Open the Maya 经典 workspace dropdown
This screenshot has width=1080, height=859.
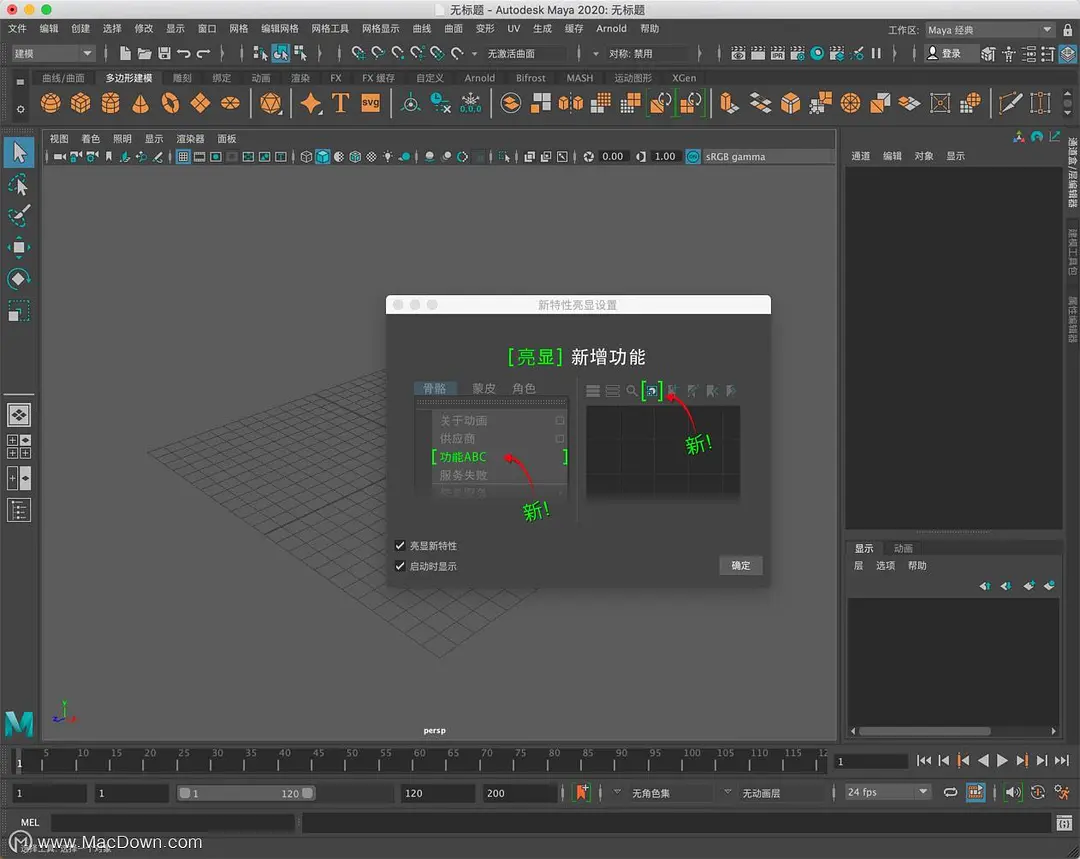click(989, 30)
